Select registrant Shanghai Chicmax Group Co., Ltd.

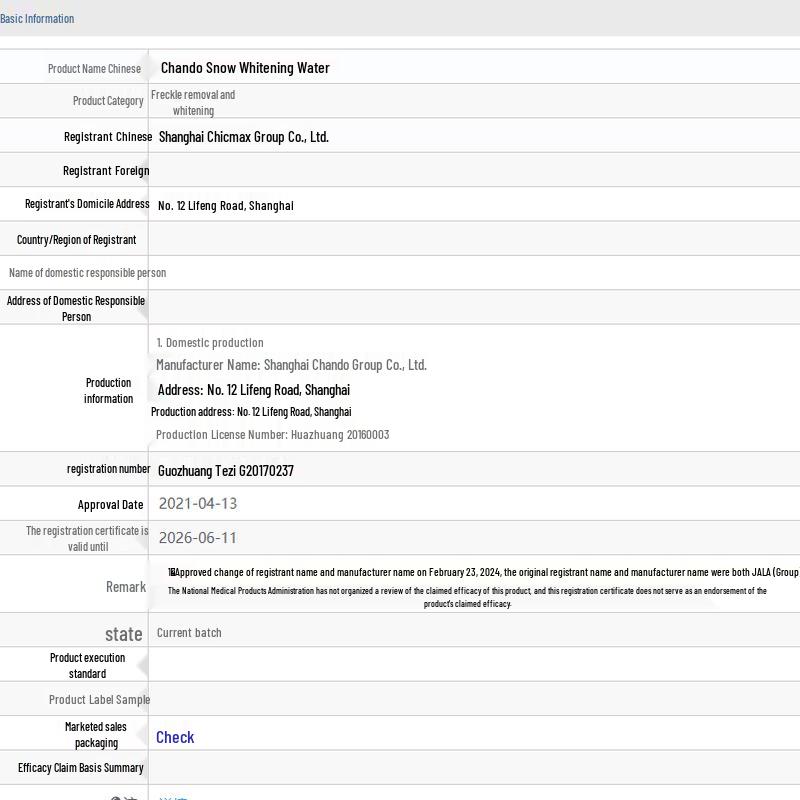pyautogui.click(x=243, y=137)
